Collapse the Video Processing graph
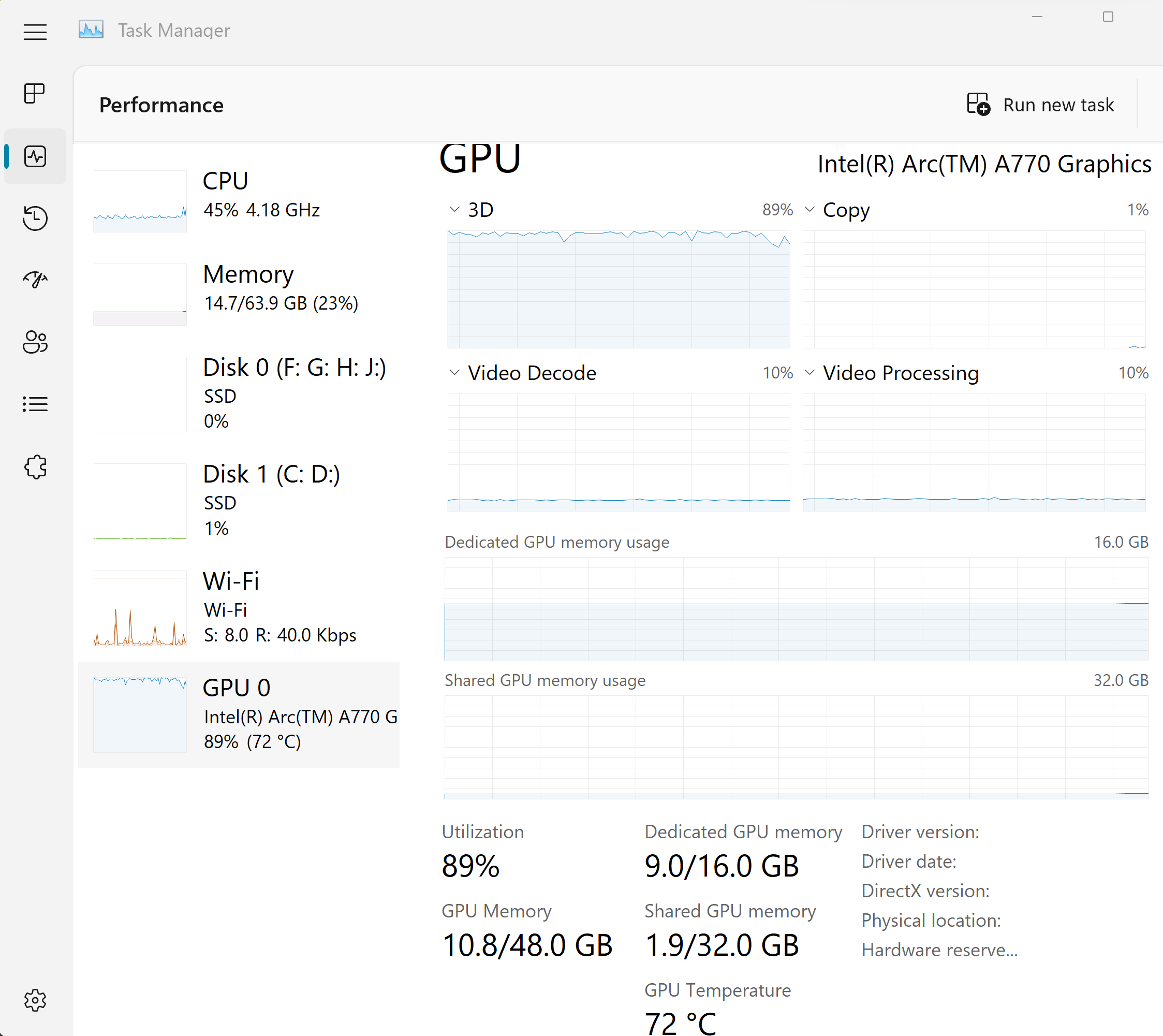 810,373
